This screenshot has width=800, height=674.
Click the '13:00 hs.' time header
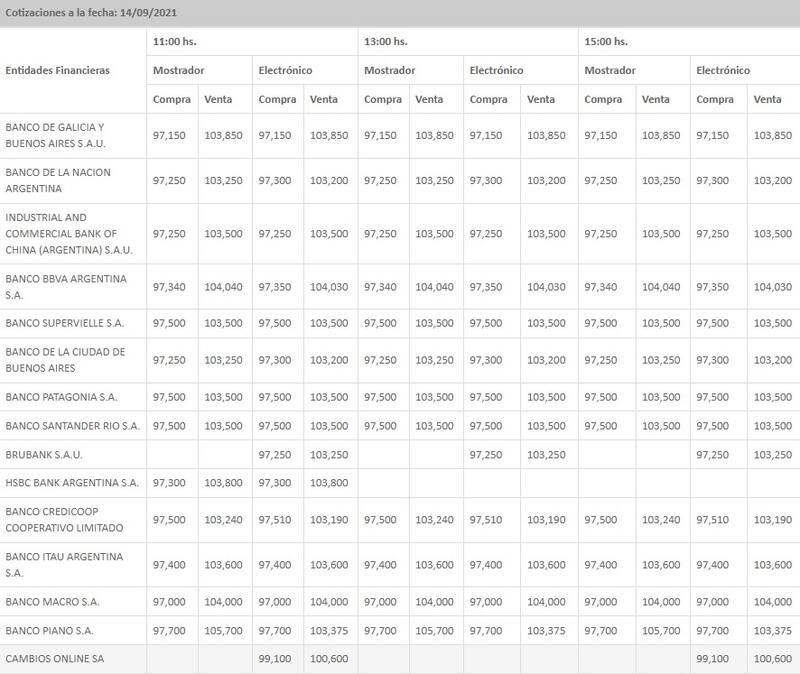386,42
